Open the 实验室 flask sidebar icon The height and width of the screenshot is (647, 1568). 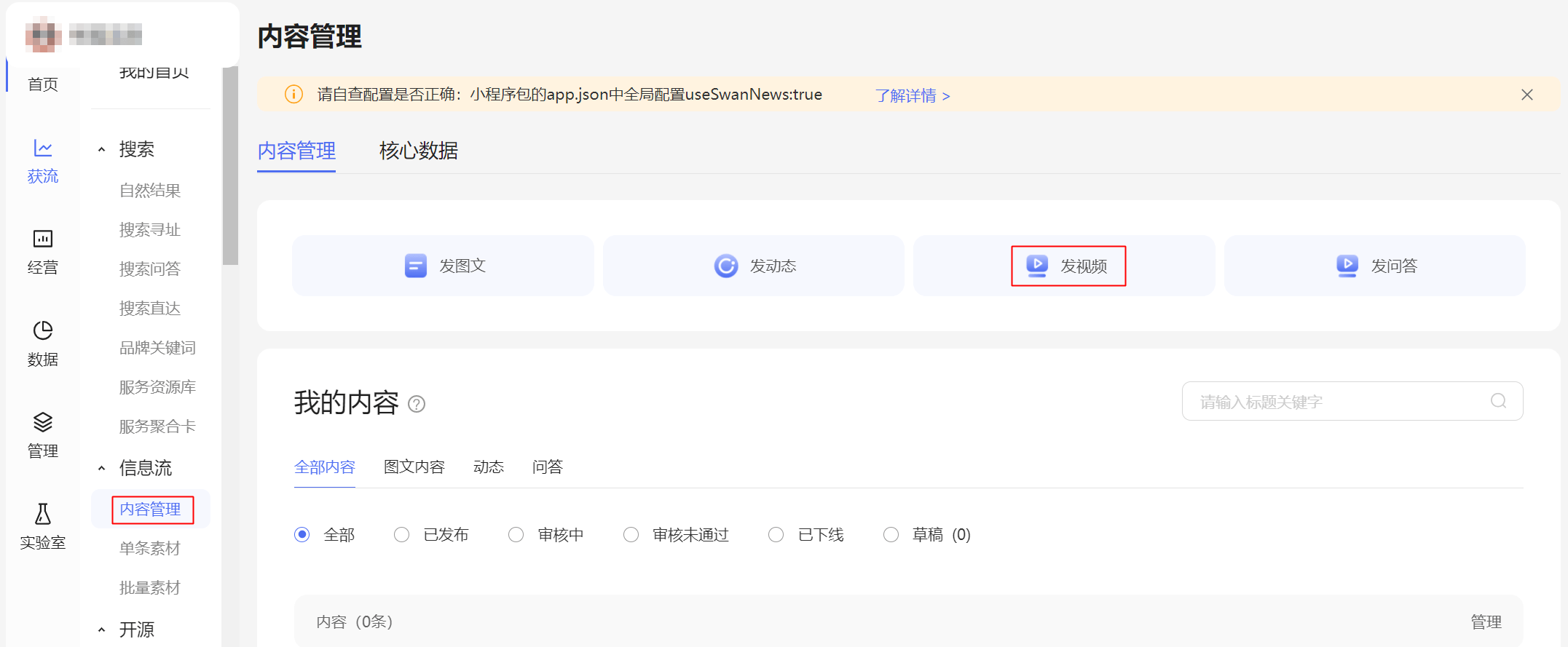pyautogui.click(x=43, y=514)
